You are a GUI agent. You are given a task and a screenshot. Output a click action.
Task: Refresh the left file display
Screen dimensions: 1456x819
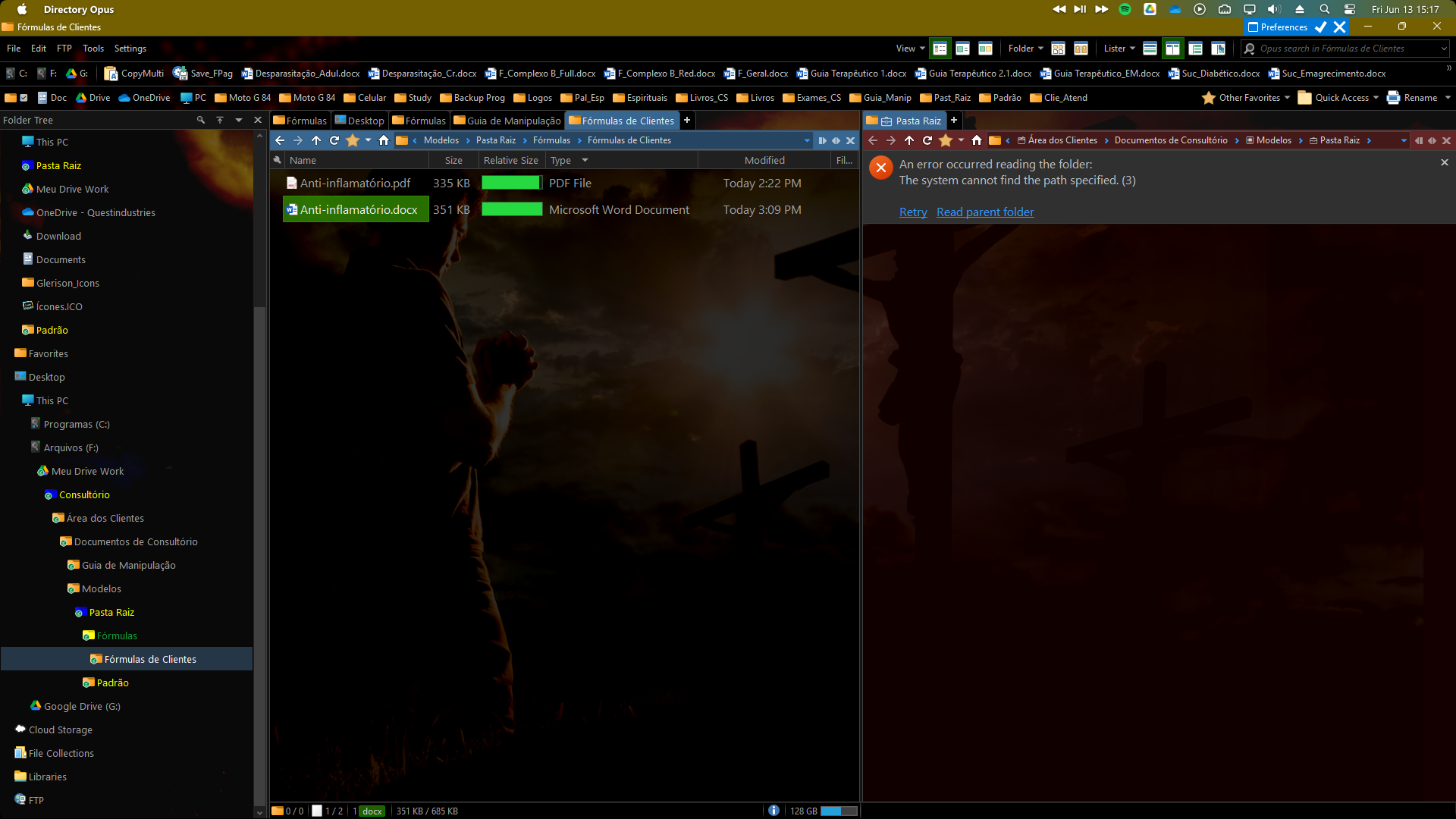[334, 140]
